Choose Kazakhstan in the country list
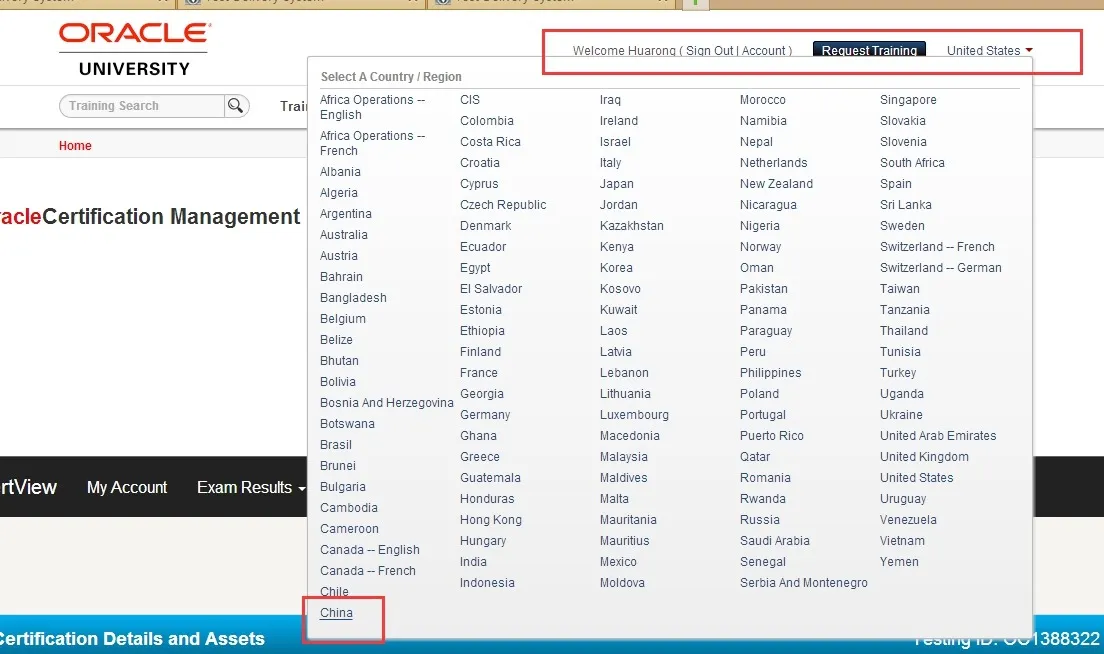The height and width of the screenshot is (654, 1104). click(x=632, y=226)
